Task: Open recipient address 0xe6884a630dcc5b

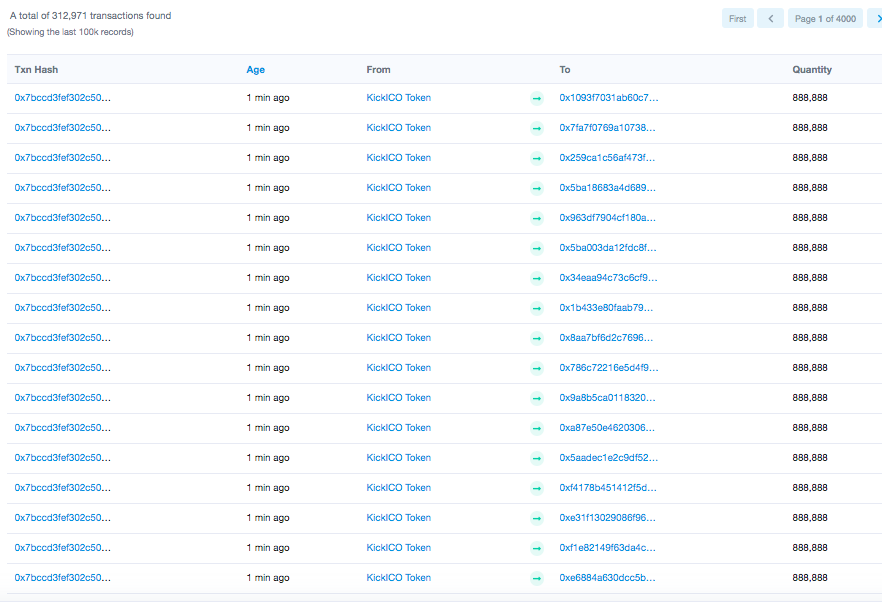Action: 607,578
